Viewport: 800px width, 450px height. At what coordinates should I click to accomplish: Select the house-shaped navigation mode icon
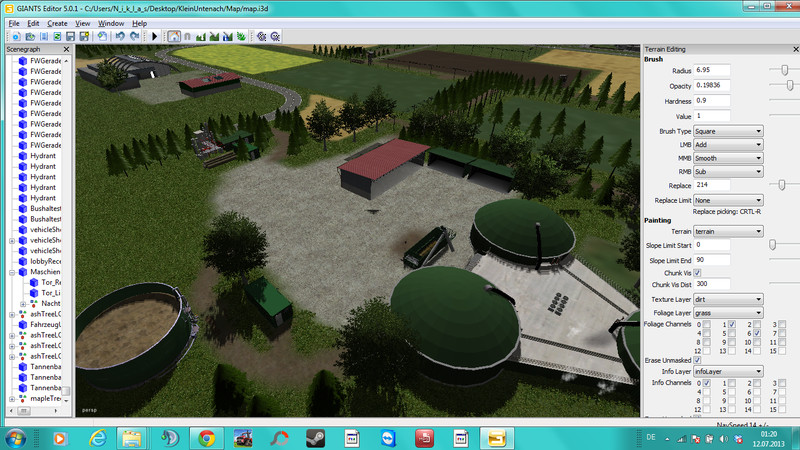[174, 36]
